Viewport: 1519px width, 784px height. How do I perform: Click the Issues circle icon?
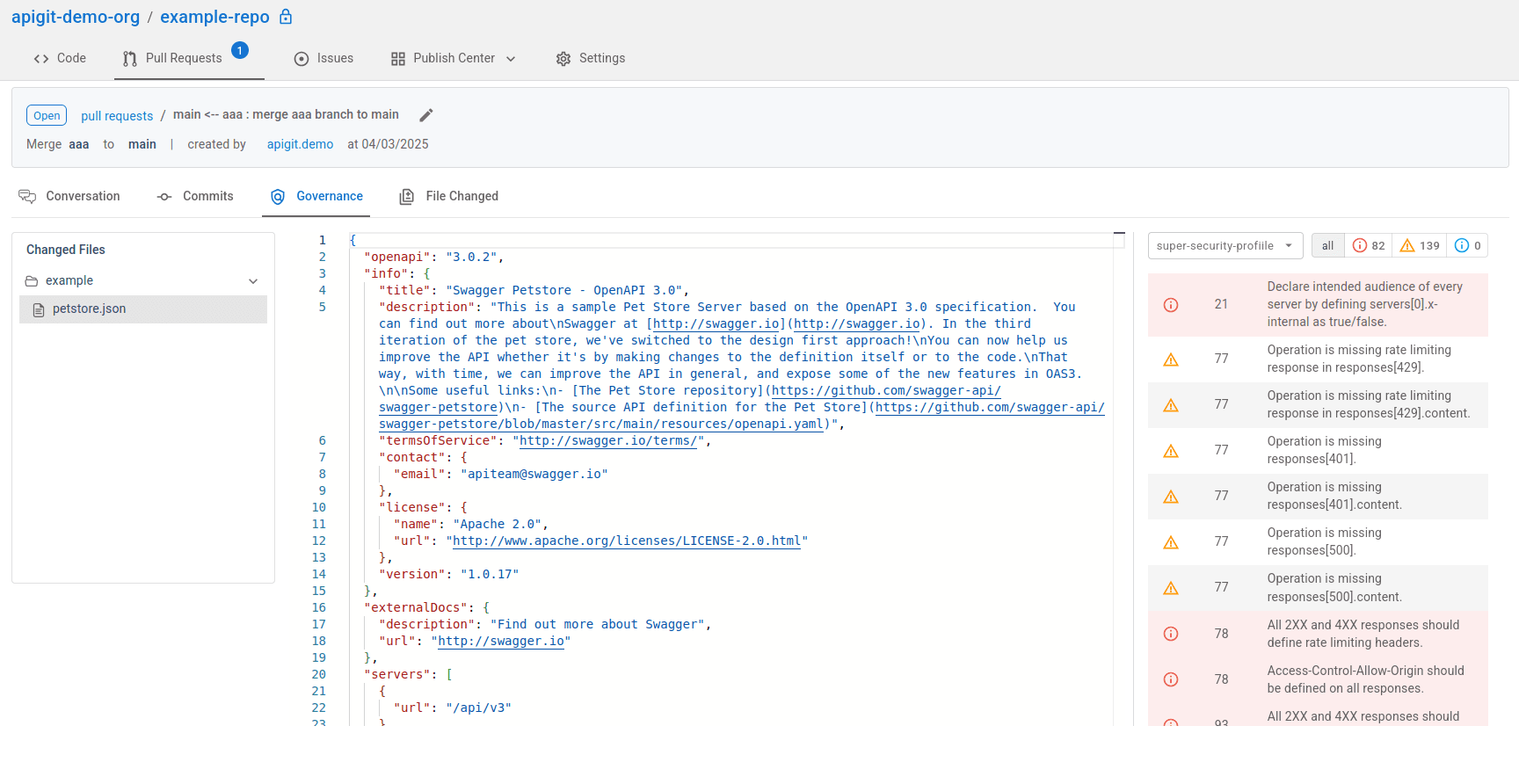pyautogui.click(x=302, y=59)
